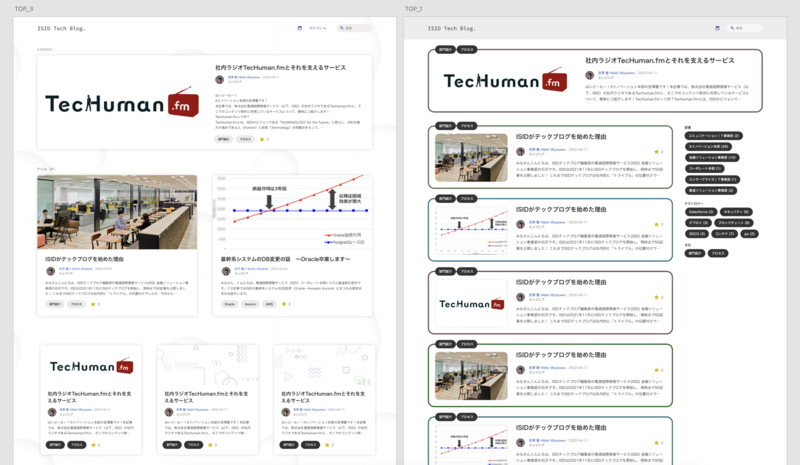
Task: Click small TecHuman.fm thumbnail in TOP_1 article list
Action: 471,303
